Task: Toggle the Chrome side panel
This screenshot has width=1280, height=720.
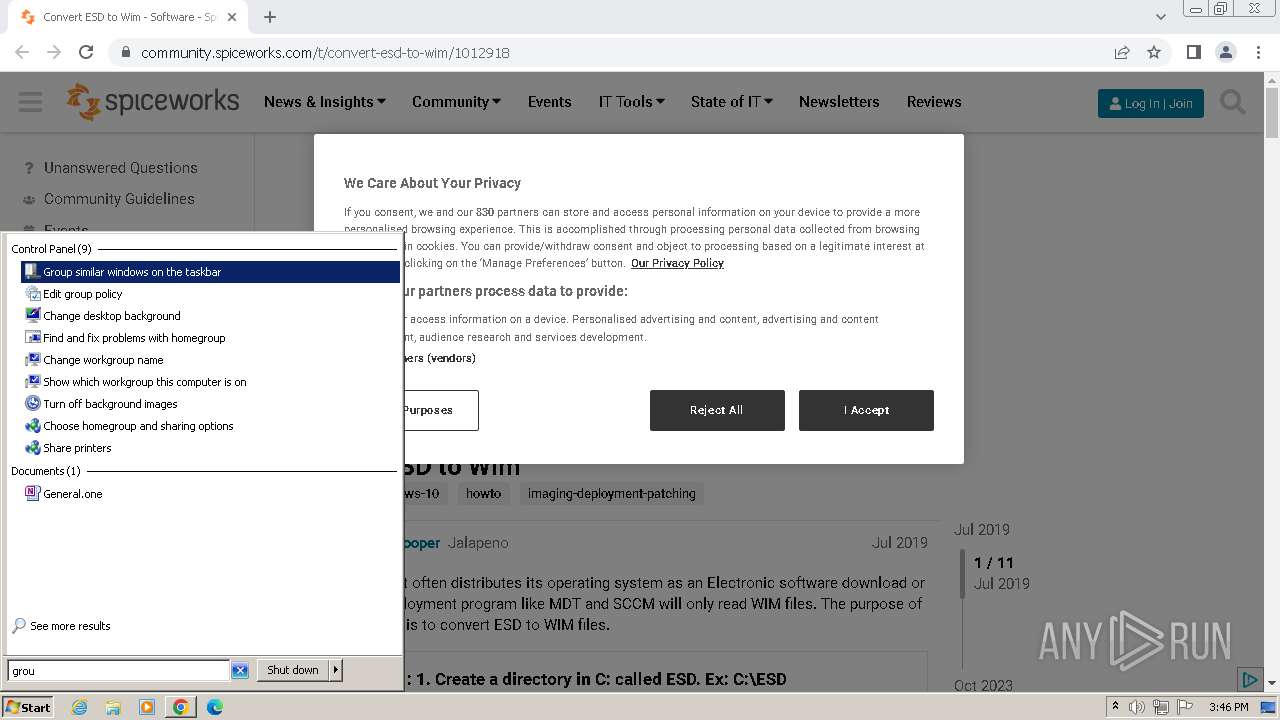Action: tap(1193, 52)
